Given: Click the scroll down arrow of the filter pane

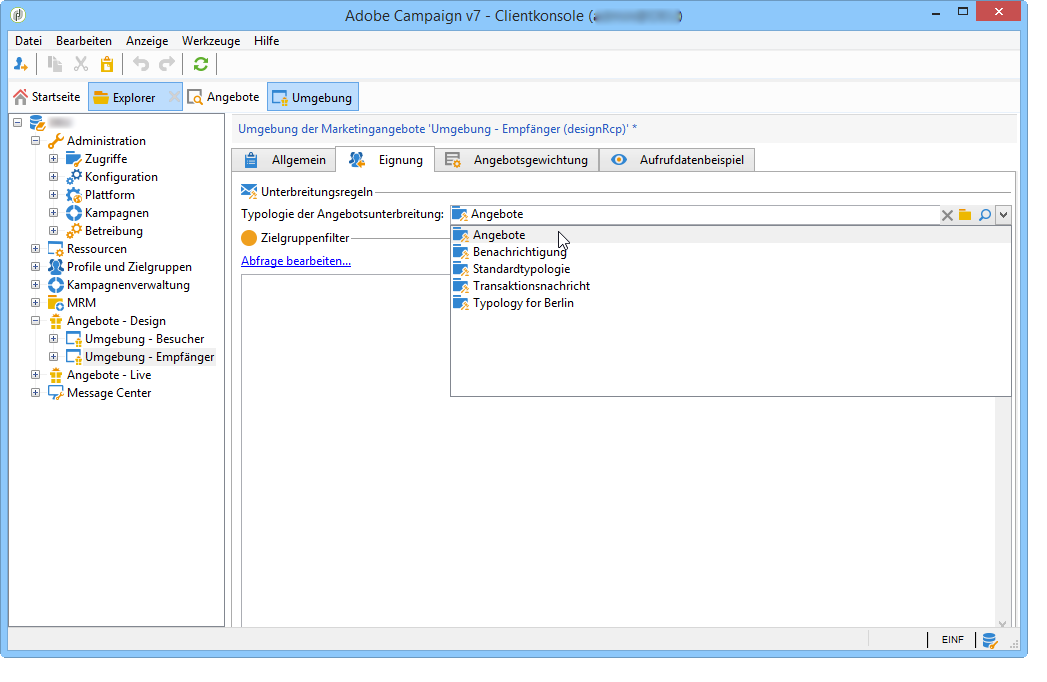Looking at the screenshot, I should [x=1002, y=623].
